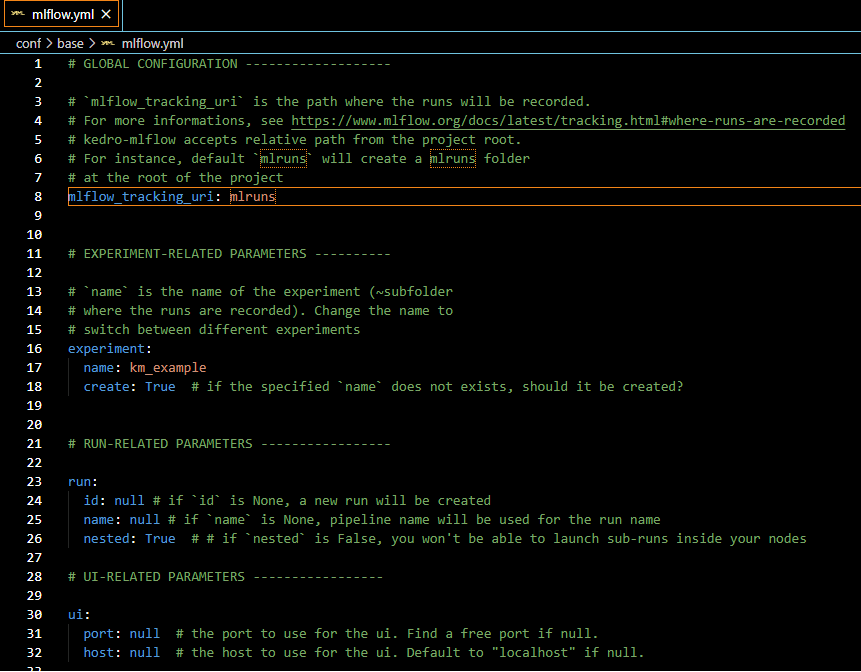Click line number 23 in the gutter

coord(34,481)
